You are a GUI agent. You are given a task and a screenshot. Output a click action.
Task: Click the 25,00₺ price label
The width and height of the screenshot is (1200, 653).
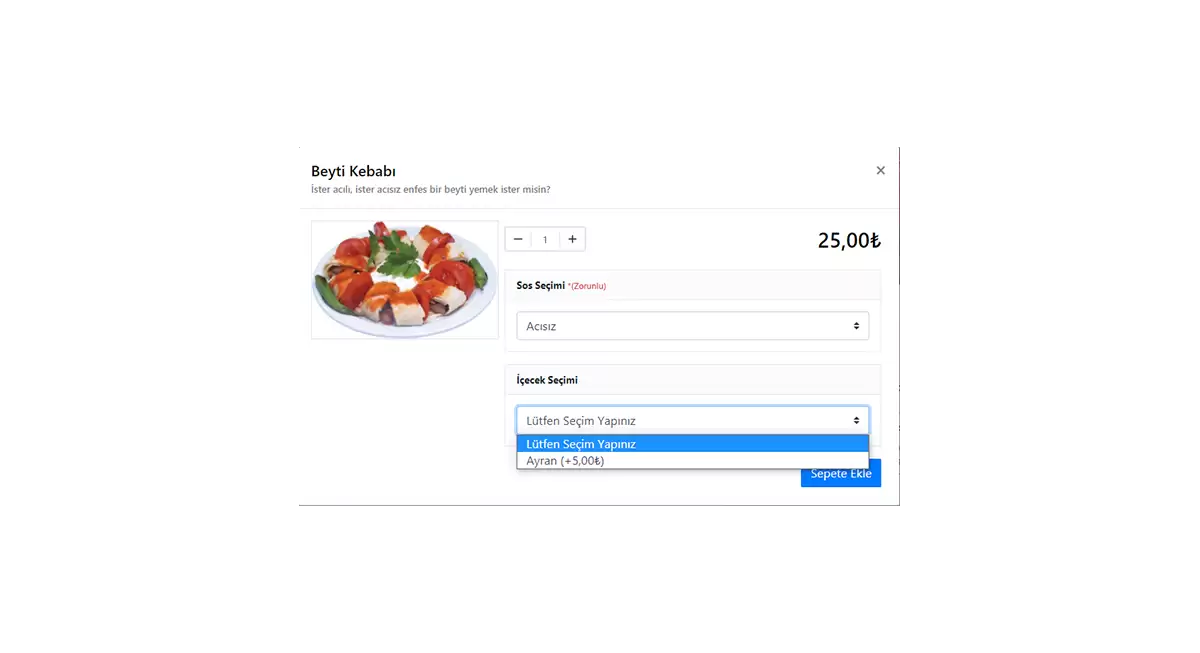pos(848,240)
